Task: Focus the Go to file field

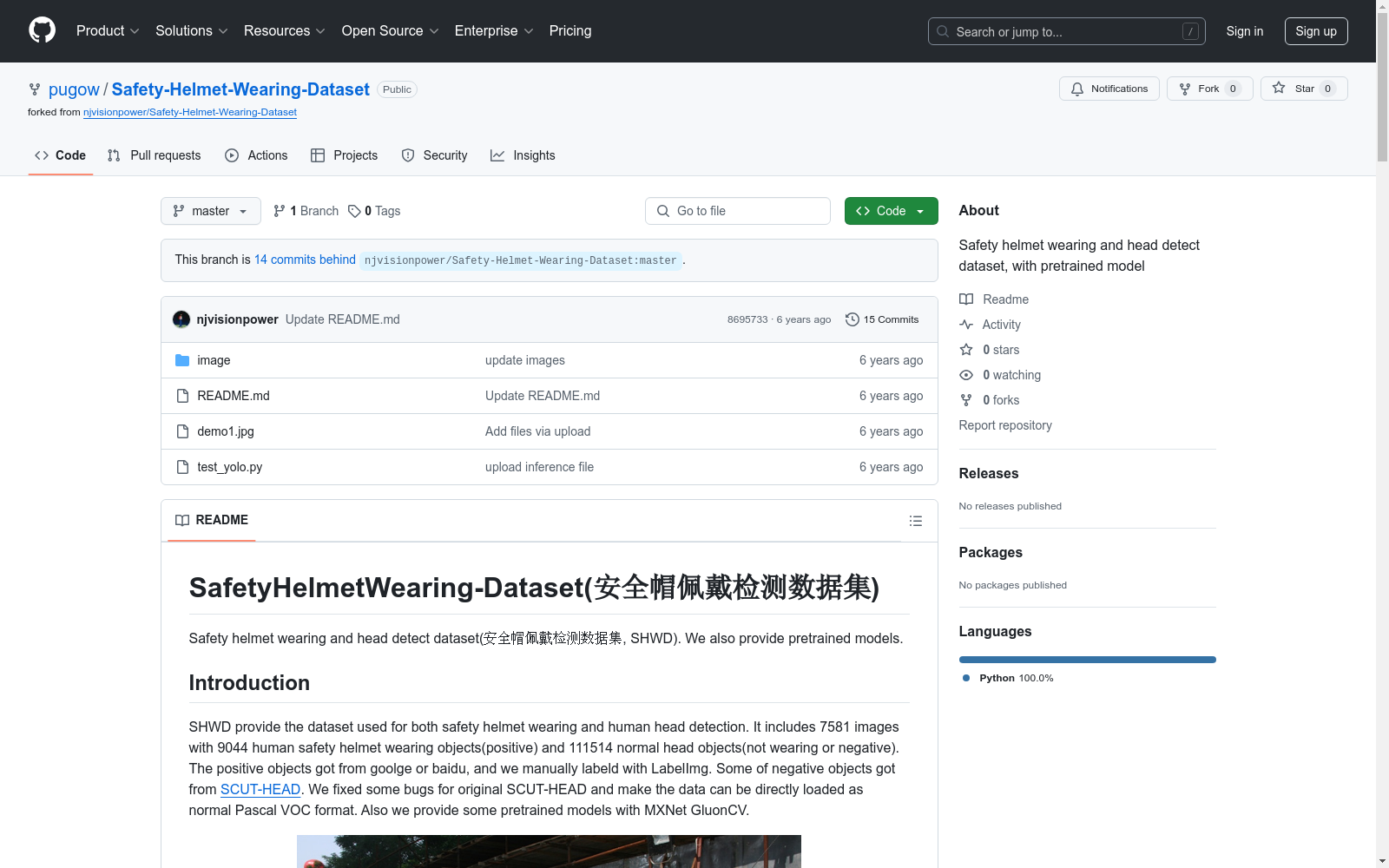Action: tap(738, 211)
